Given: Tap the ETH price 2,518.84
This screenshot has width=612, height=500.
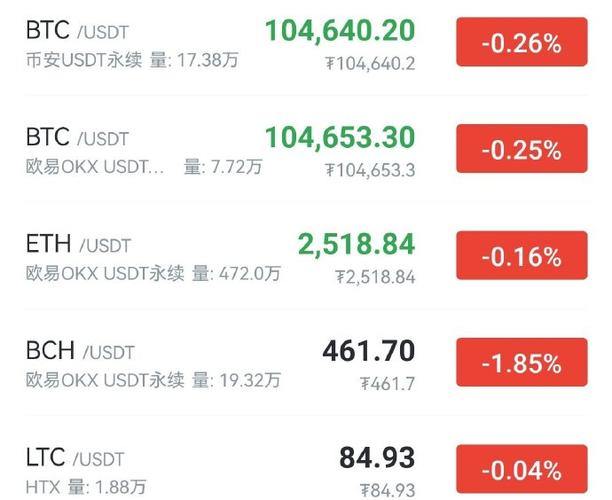Looking at the screenshot, I should click(356, 244).
